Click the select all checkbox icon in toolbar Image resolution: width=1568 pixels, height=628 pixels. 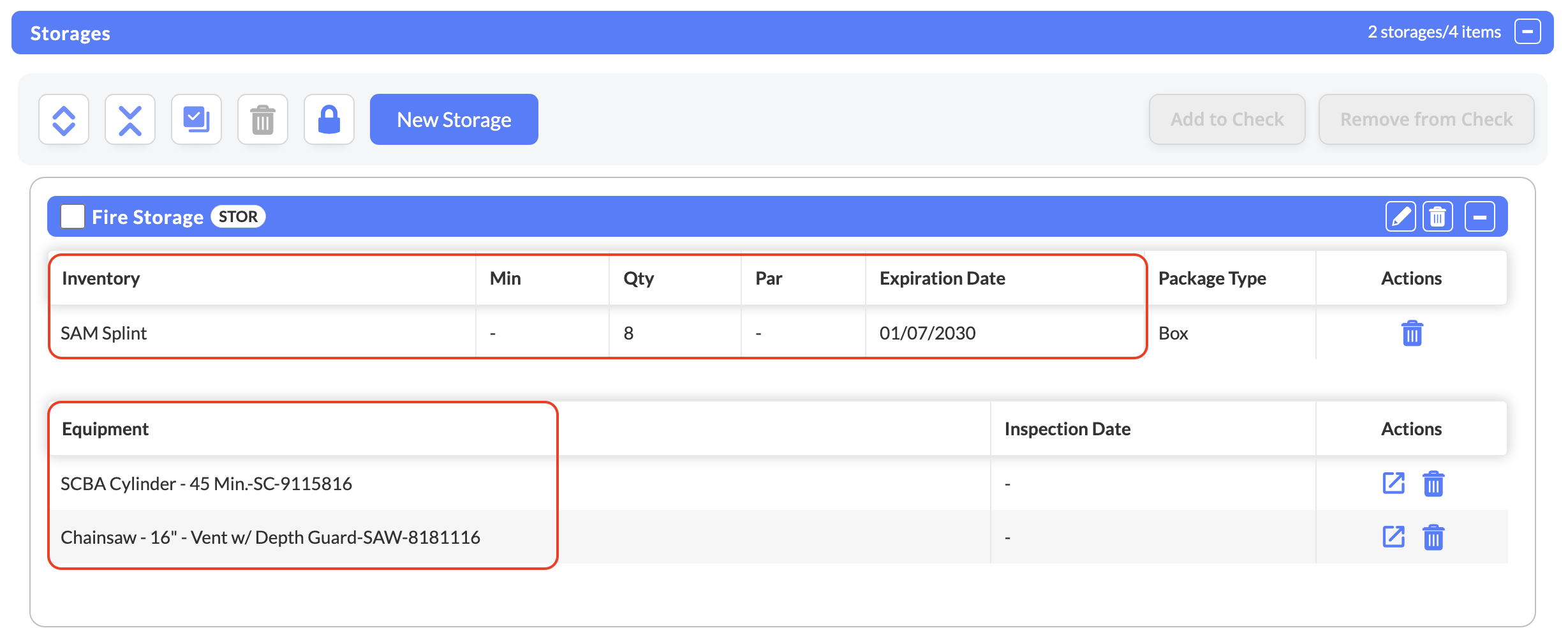196,120
